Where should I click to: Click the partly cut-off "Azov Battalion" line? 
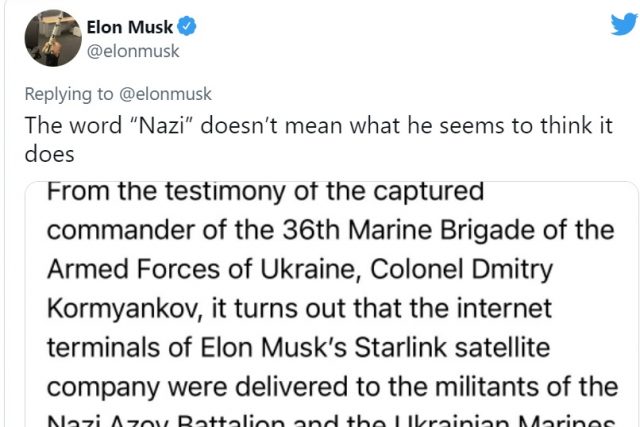[x=189, y=421]
